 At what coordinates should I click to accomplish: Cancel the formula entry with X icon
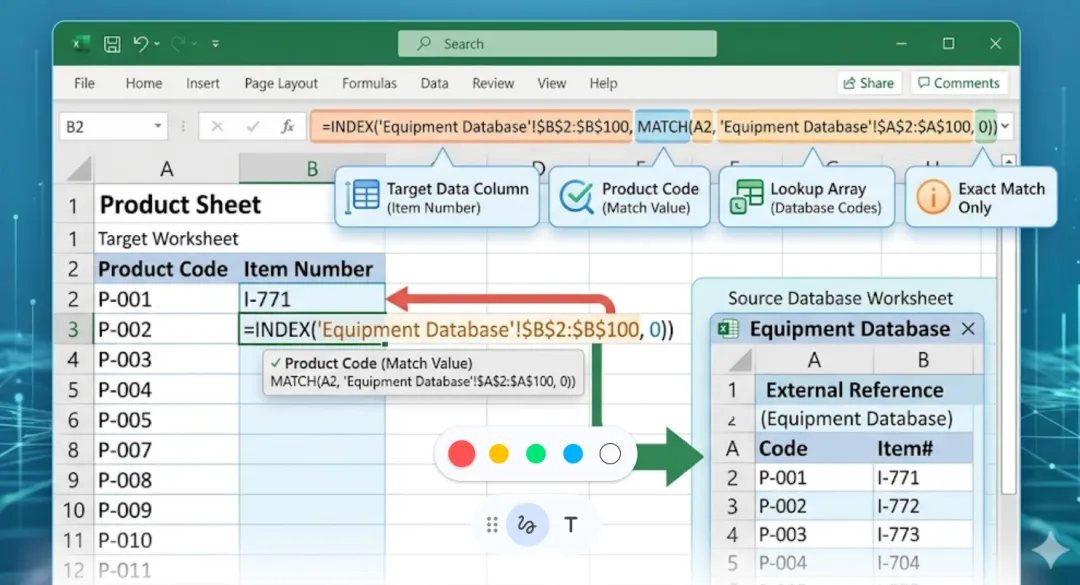tap(217, 127)
